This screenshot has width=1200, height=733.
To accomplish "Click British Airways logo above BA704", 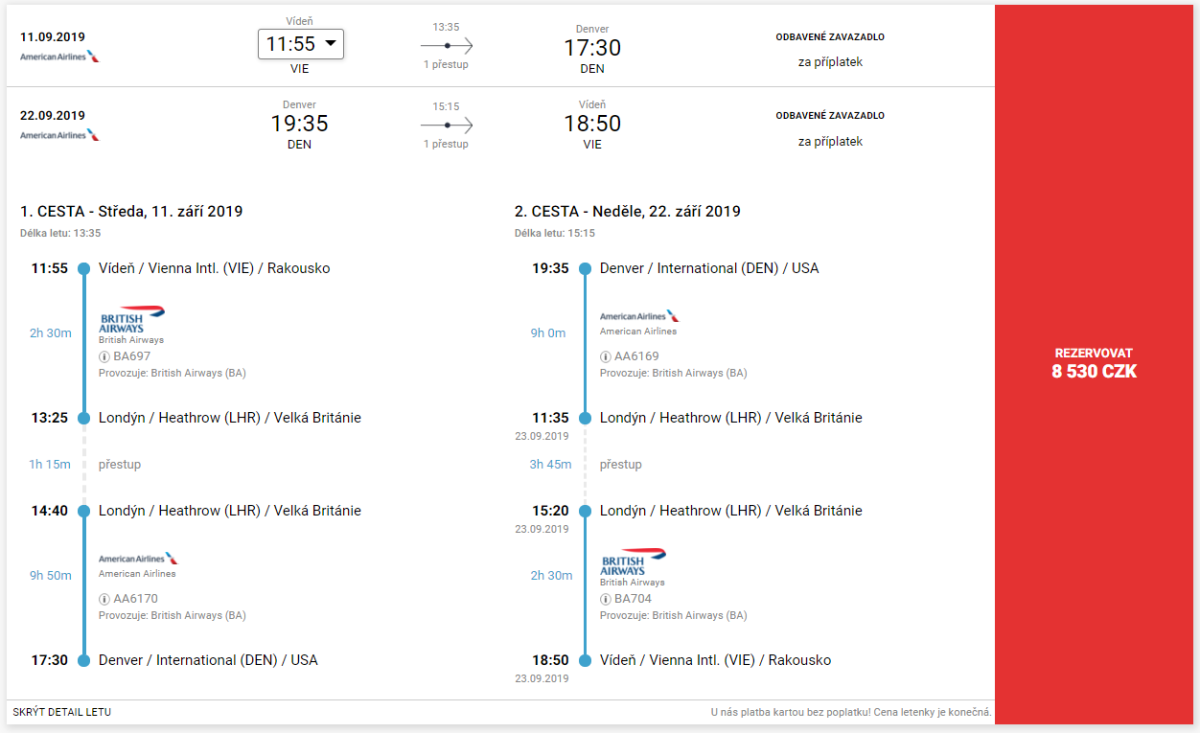I will point(633,562).
